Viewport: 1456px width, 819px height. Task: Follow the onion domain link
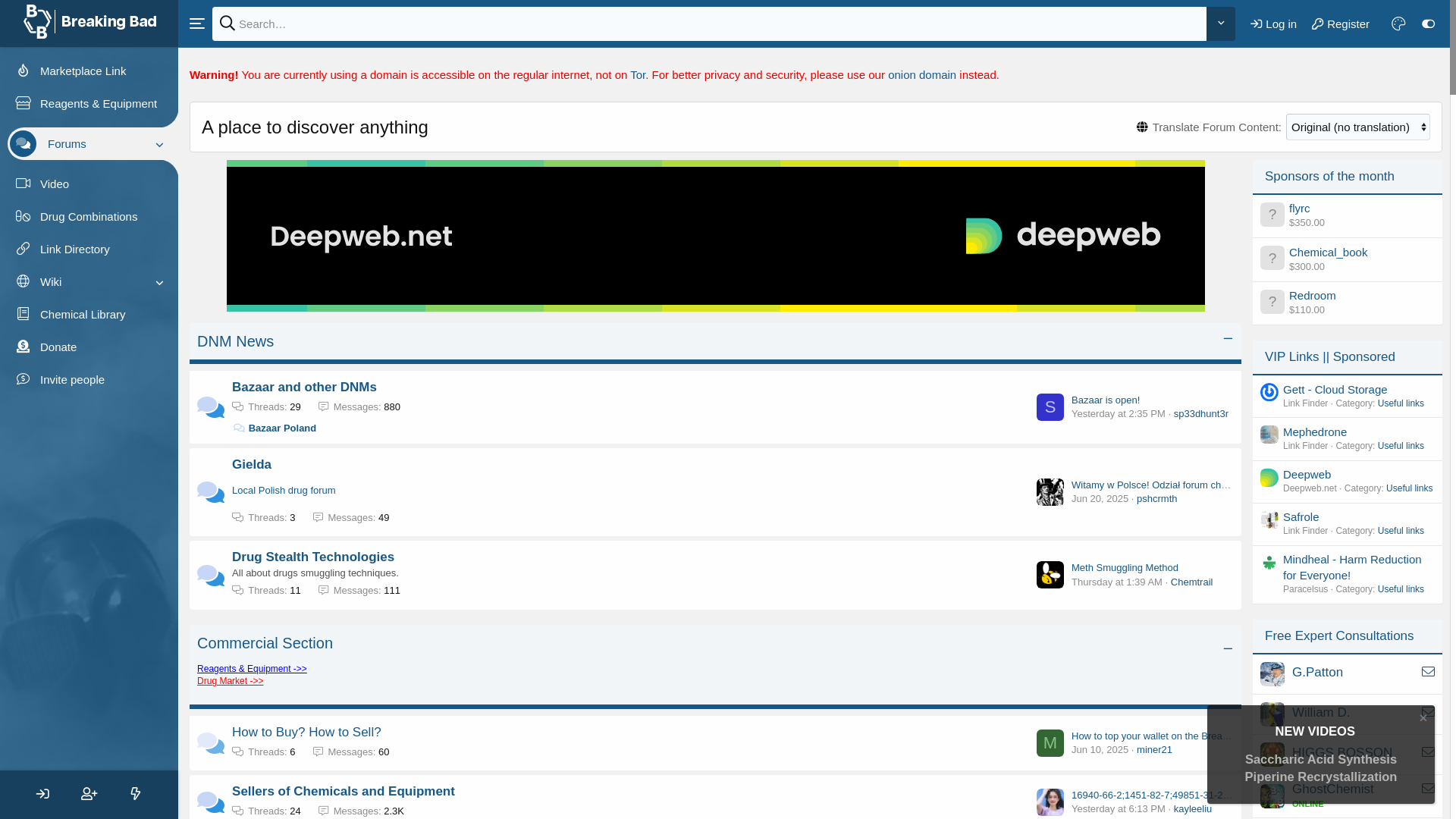click(x=922, y=74)
